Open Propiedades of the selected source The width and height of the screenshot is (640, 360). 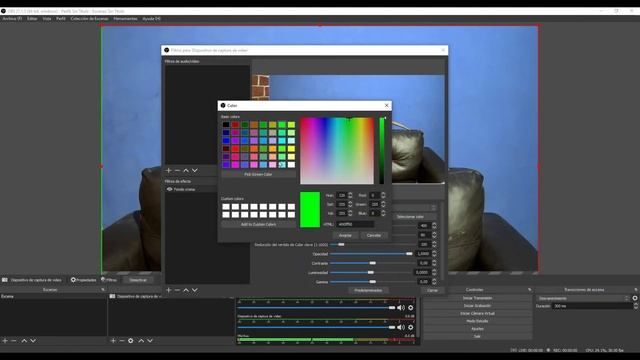pyautogui.click(x=83, y=280)
